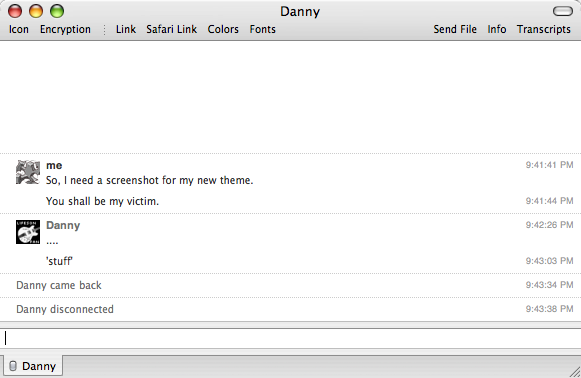The height and width of the screenshot is (378, 581).
Task: Show contact Info
Action: [497, 29]
